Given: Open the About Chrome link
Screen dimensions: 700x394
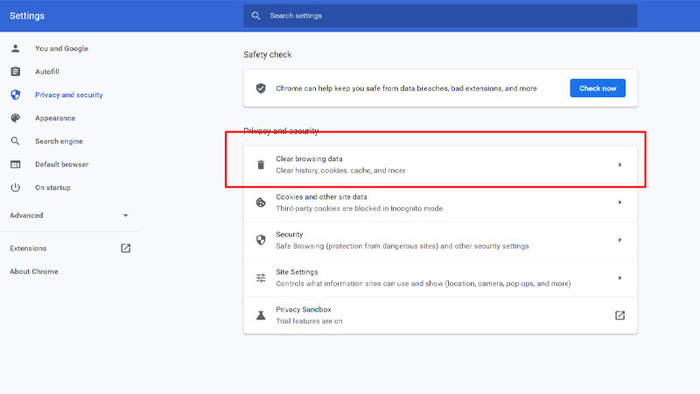Looking at the screenshot, I should [x=34, y=271].
